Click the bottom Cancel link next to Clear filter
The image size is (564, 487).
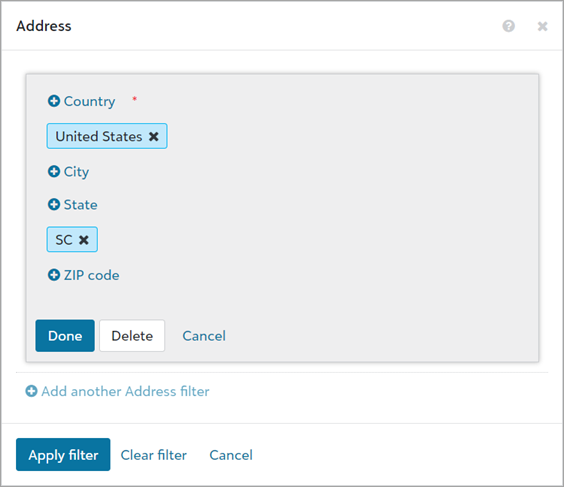(231, 455)
